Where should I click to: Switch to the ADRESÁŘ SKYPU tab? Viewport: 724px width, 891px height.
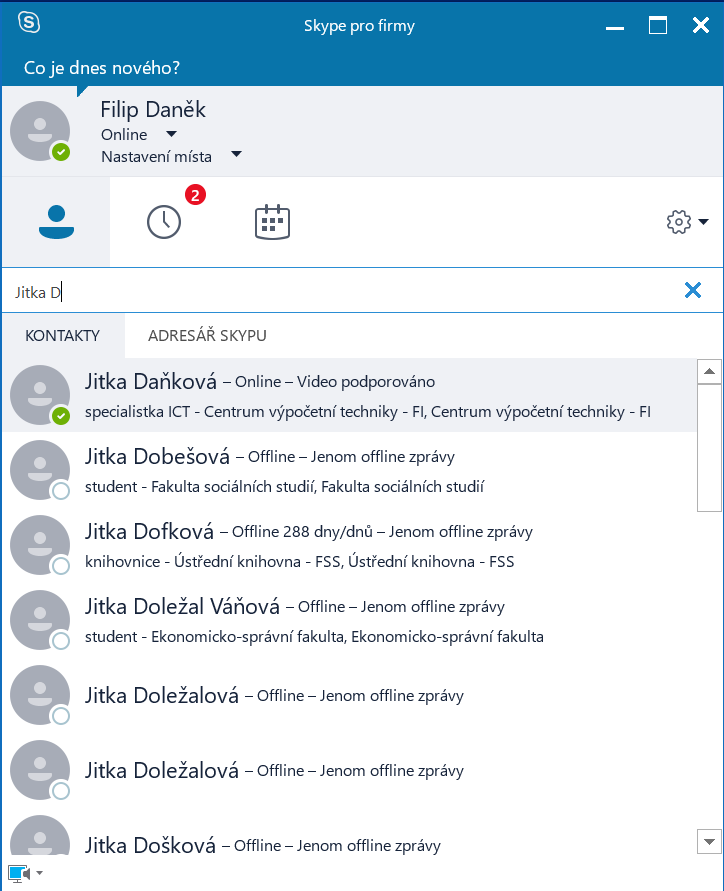[x=207, y=335]
